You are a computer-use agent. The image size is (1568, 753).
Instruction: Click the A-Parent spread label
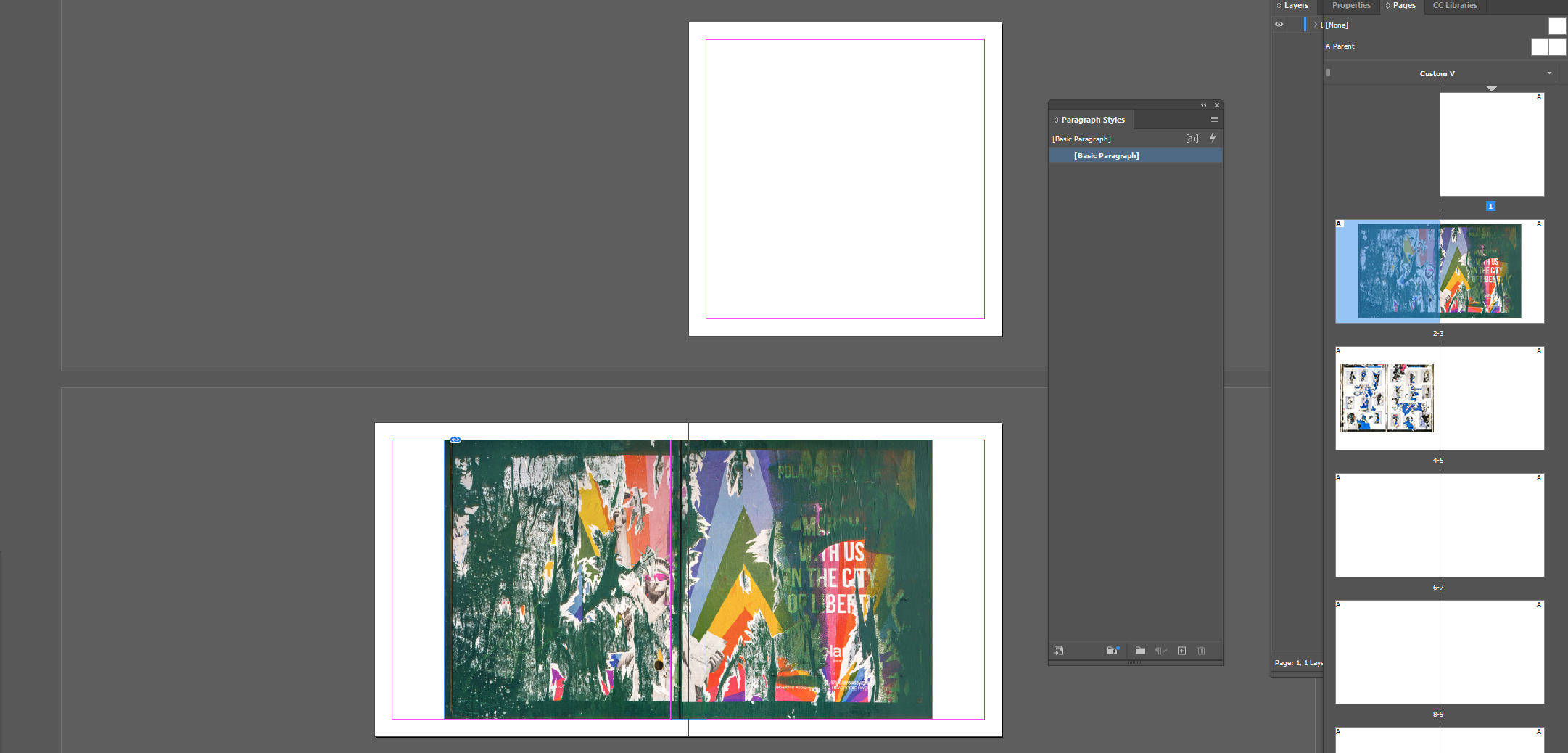[1341, 46]
